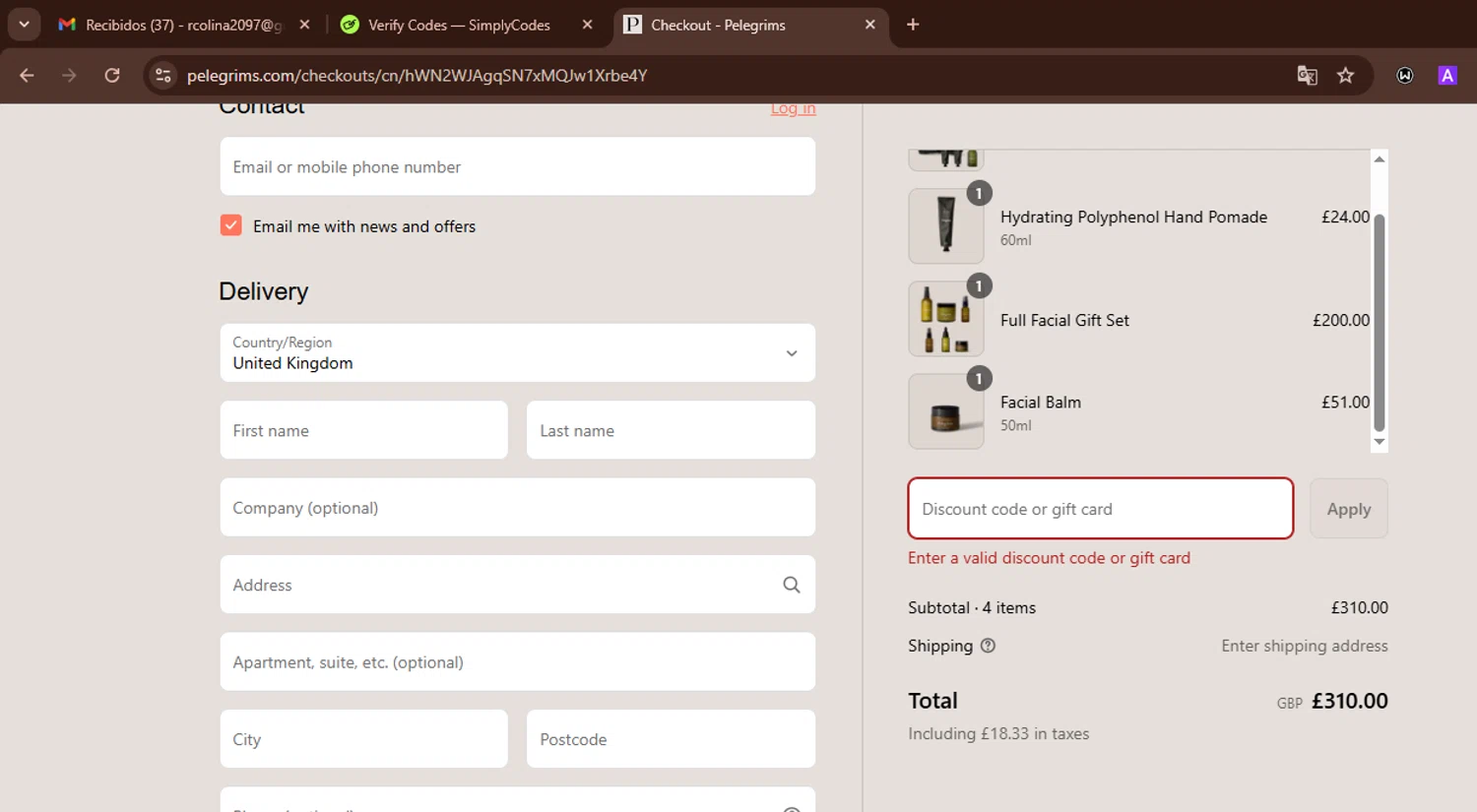
Task: Click the Address field
Action: [x=518, y=585]
